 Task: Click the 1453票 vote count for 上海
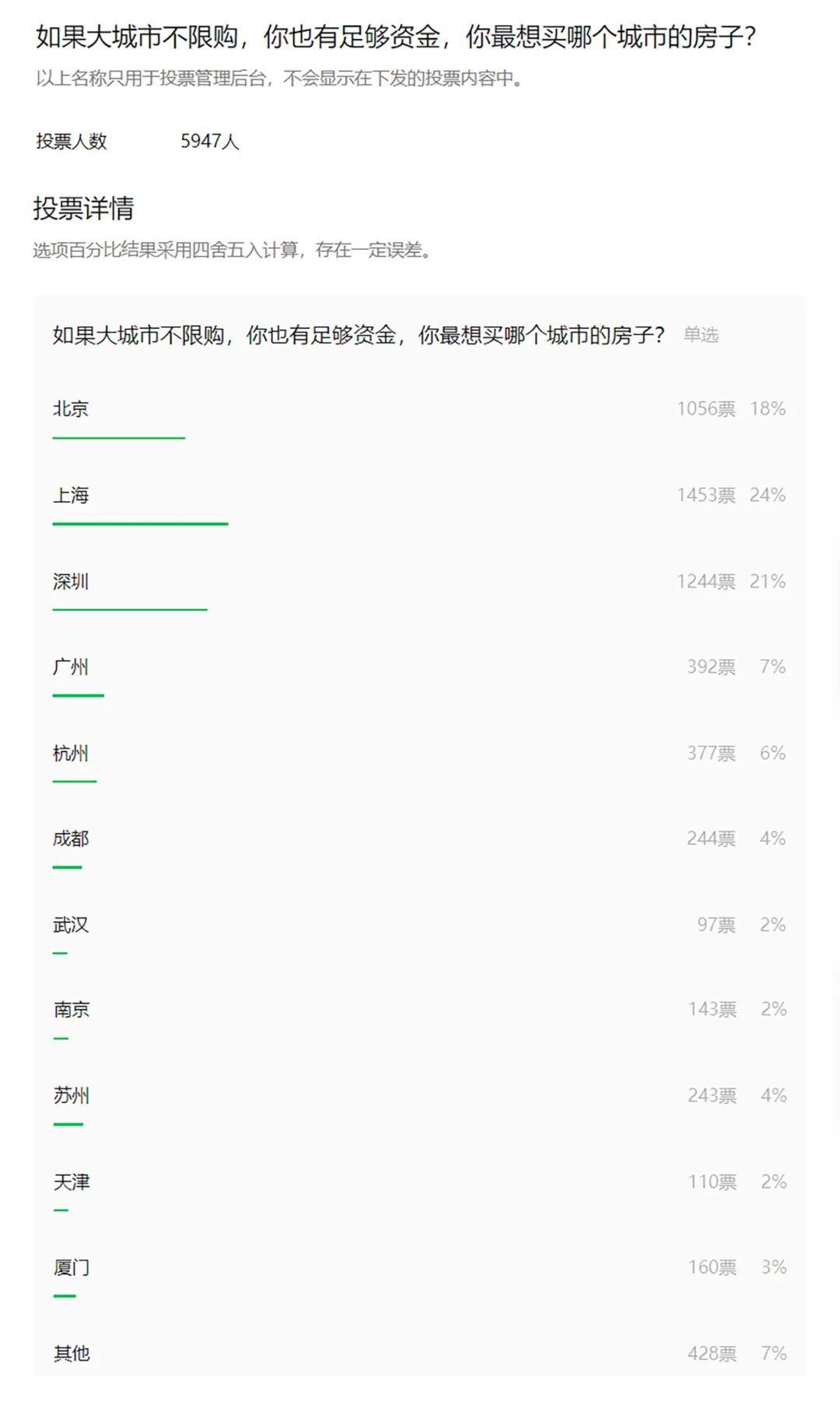coord(705,496)
